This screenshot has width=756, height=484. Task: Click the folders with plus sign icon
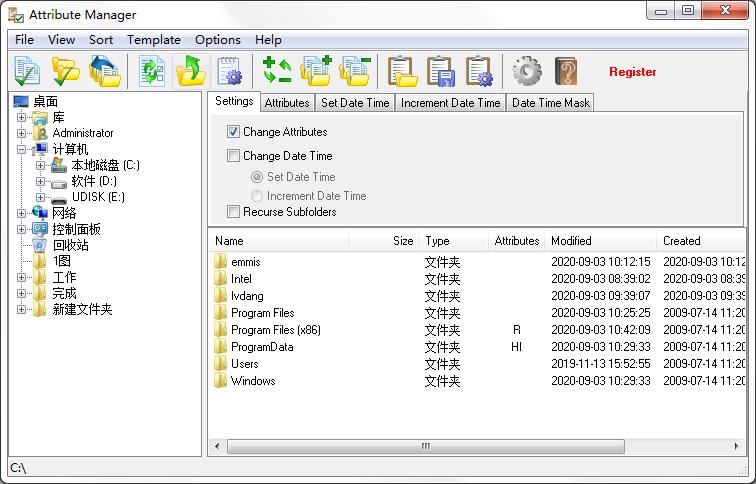[x=316, y=72]
